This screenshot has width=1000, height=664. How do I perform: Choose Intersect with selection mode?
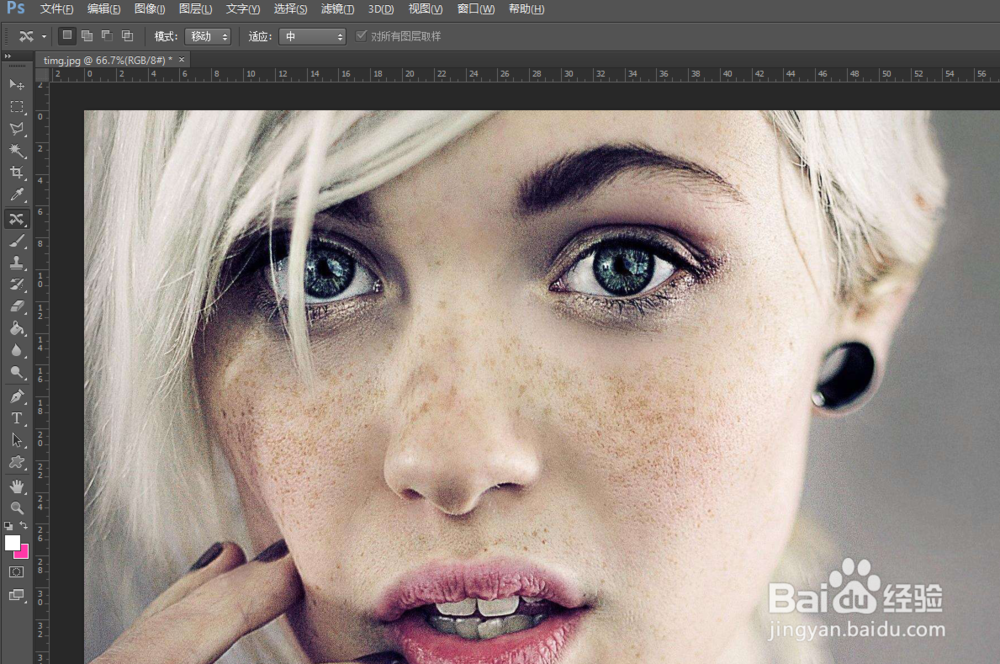click(x=128, y=36)
